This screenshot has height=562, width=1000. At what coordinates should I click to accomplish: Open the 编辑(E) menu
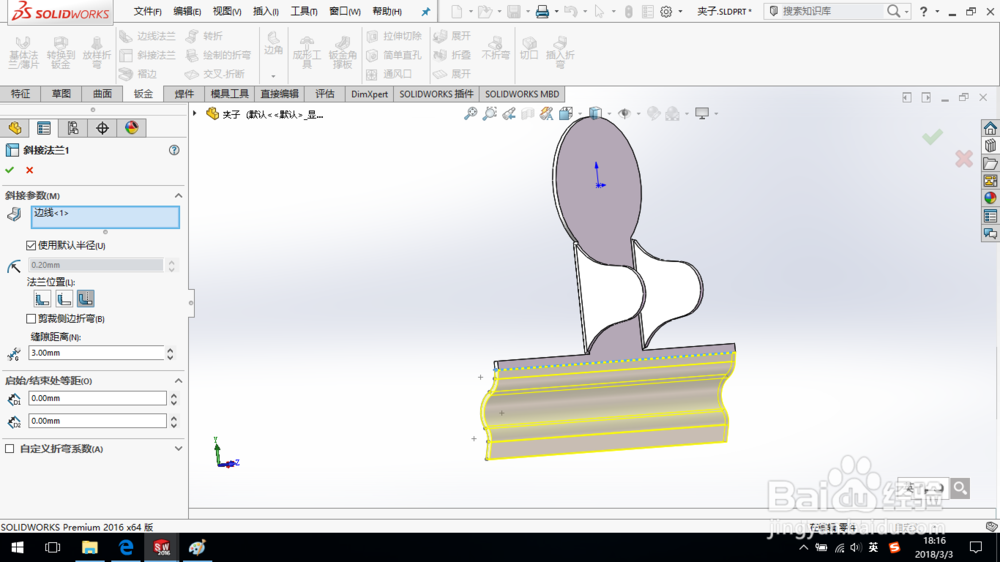[187, 11]
